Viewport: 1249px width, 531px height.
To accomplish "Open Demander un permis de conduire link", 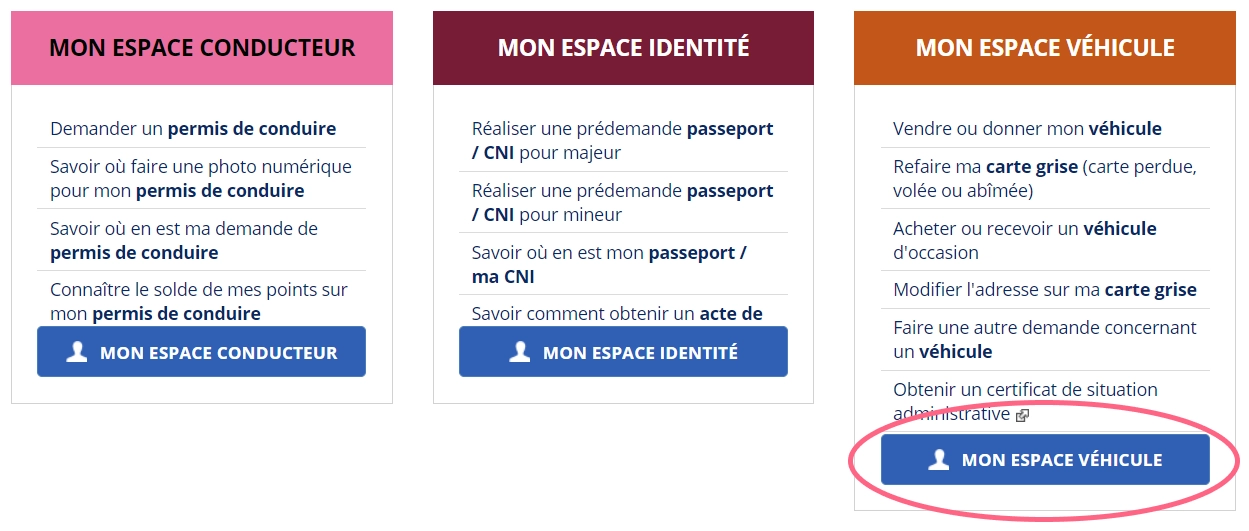I will coord(193,129).
